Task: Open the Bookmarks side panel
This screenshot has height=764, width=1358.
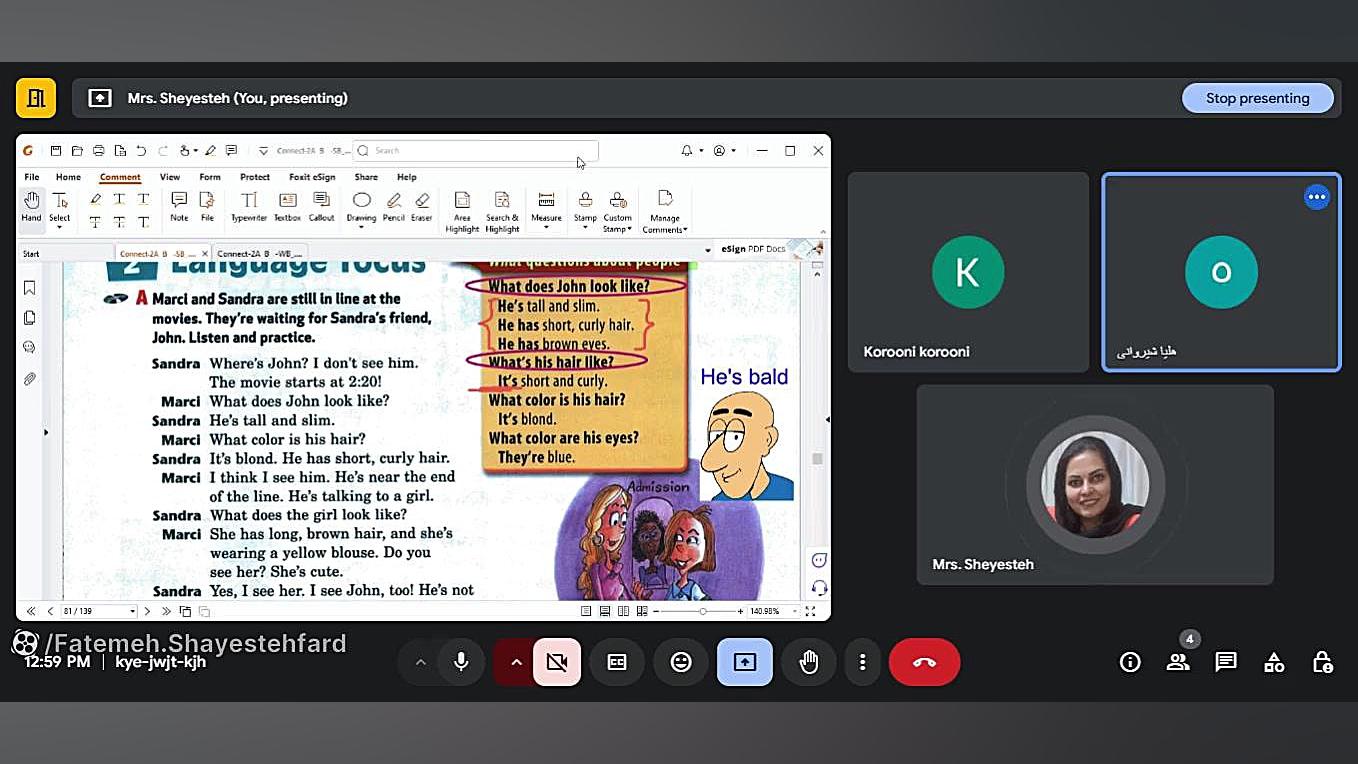Action: pyautogui.click(x=30, y=288)
